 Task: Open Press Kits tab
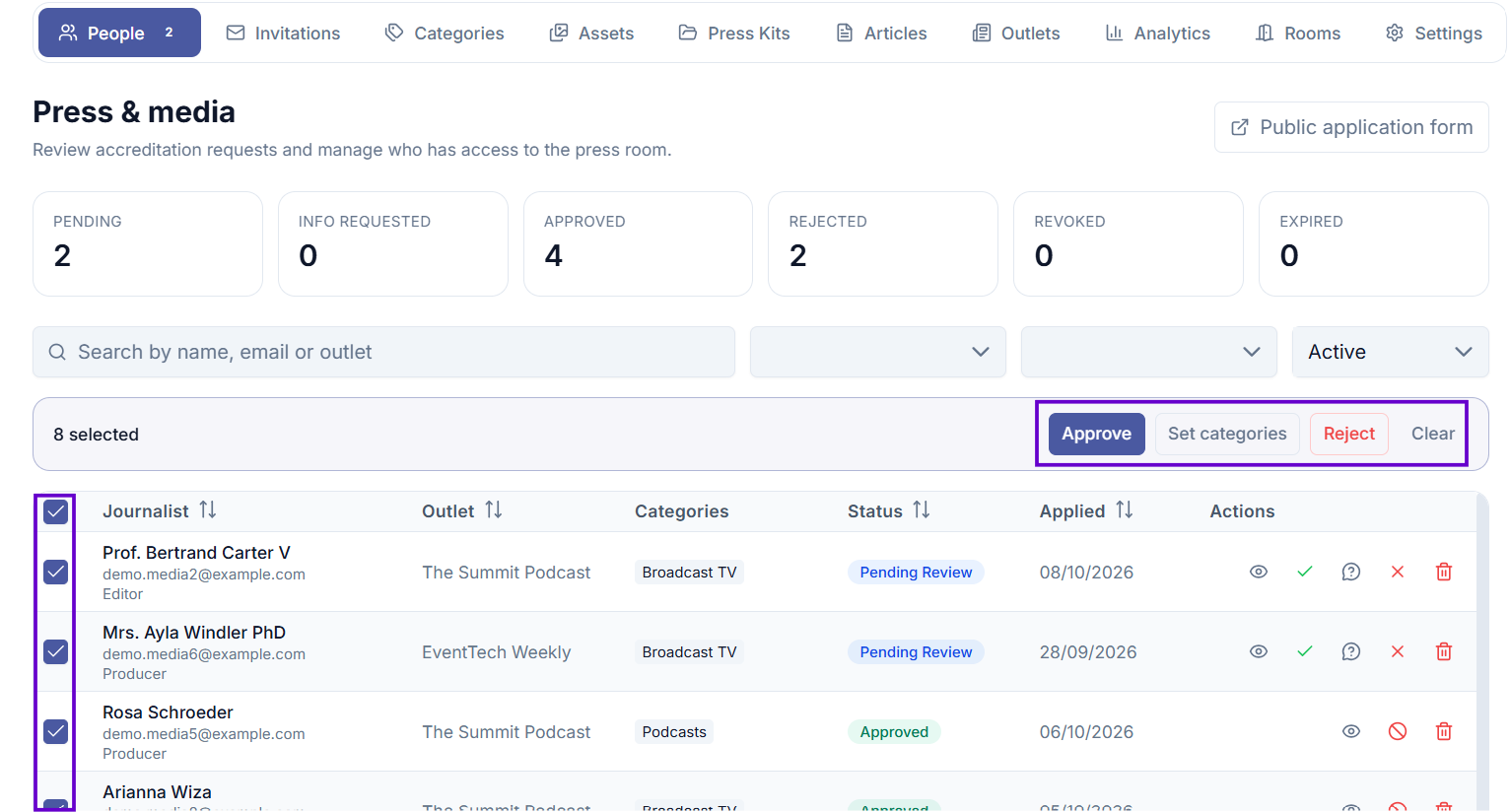(x=734, y=33)
